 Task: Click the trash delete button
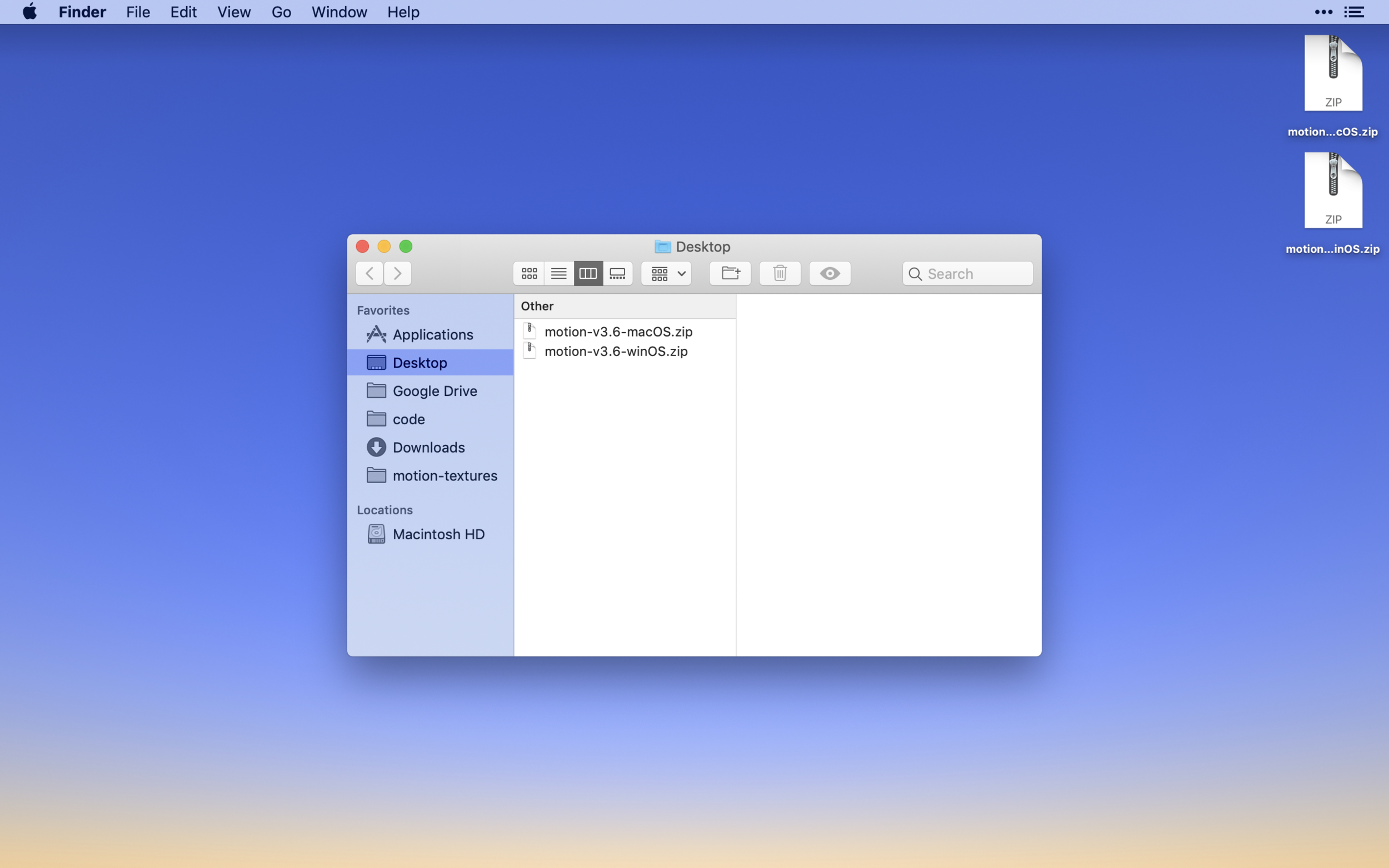click(780, 273)
